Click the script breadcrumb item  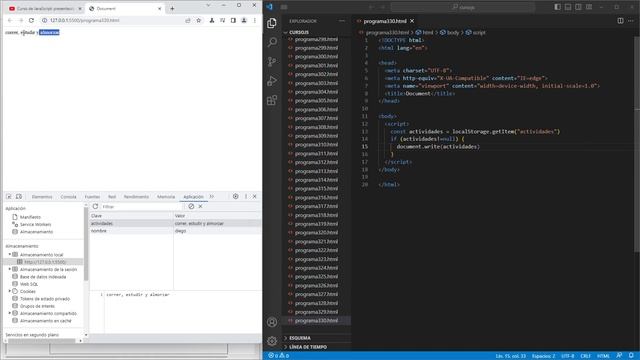click(x=476, y=33)
